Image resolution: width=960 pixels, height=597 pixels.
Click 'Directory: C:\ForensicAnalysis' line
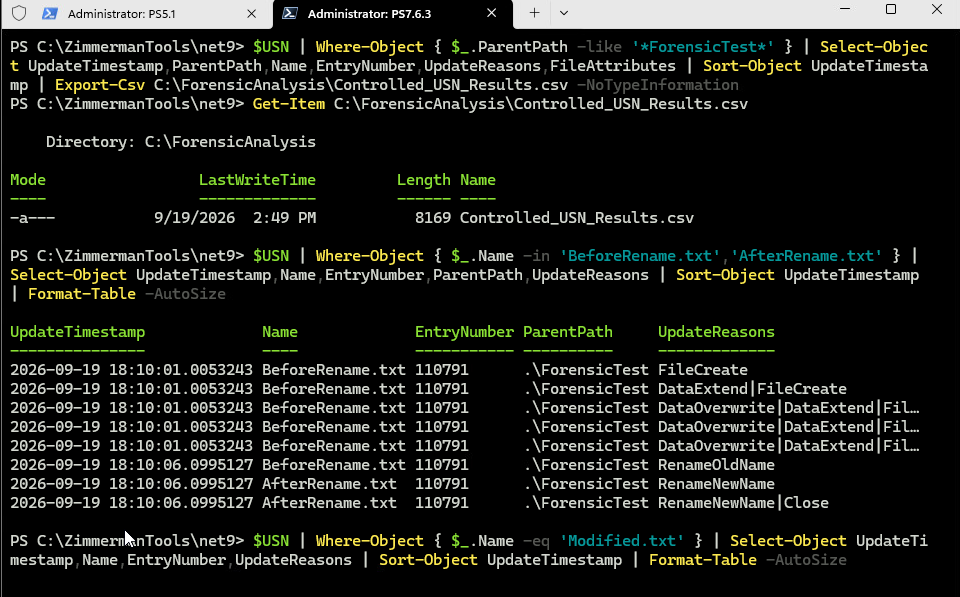click(x=181, y=142)
